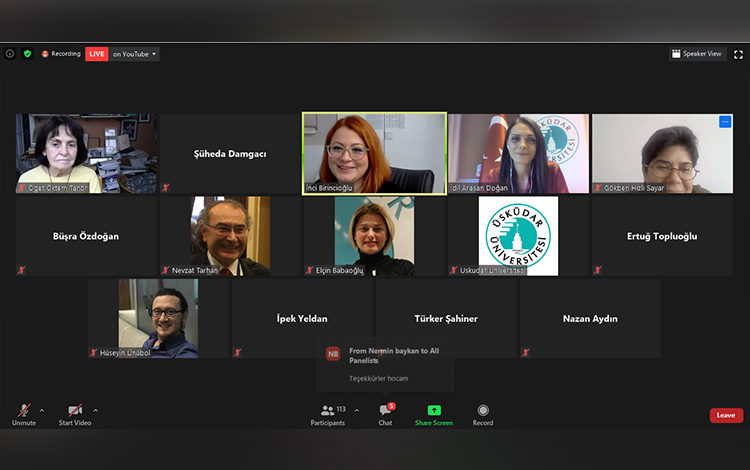Select İnci Birincioğlu's video tile
The height and width of the screenshot is (470, 750).
point(374,152)
